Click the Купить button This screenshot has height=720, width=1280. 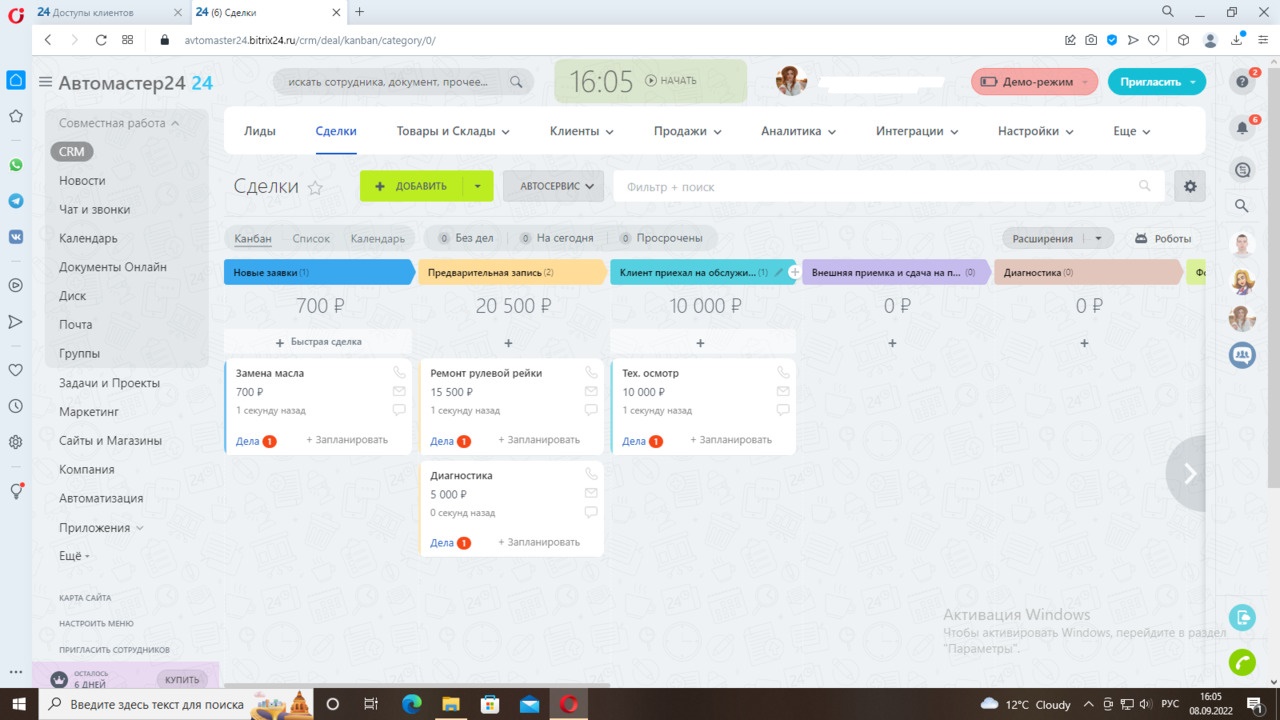(182, 679)
